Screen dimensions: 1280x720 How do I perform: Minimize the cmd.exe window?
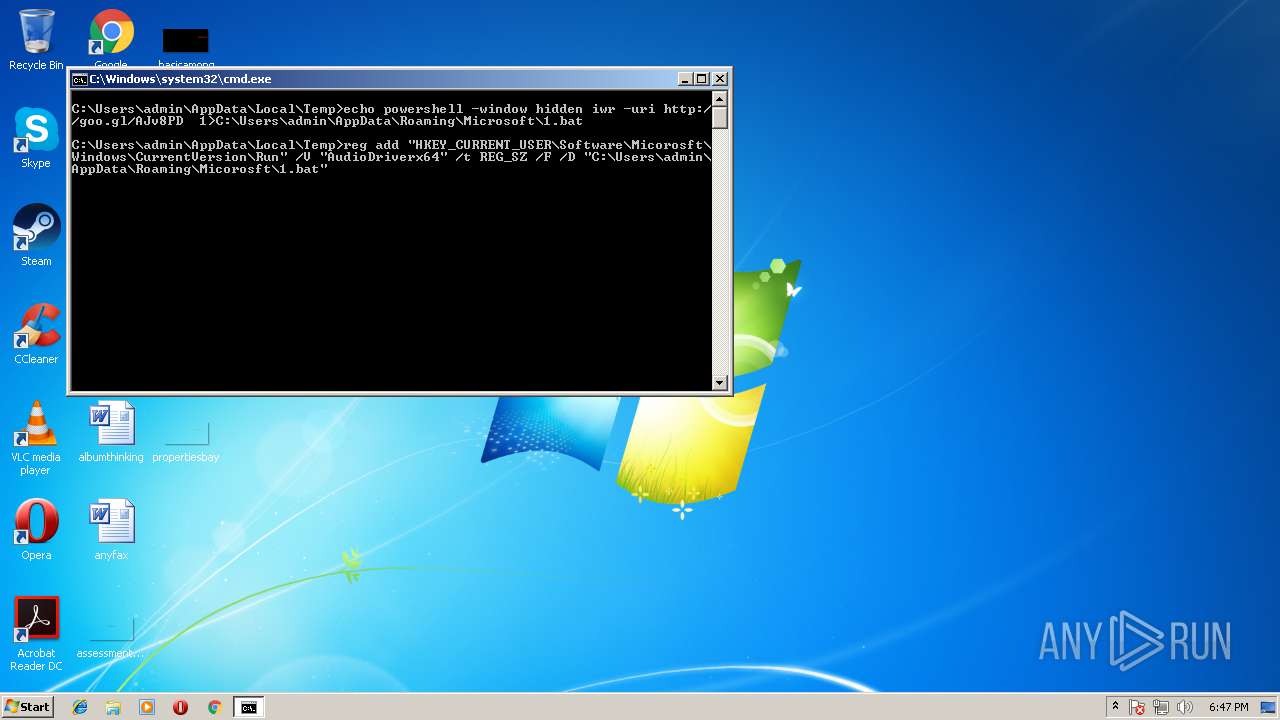pyautogui.click(x=685, y=79)
